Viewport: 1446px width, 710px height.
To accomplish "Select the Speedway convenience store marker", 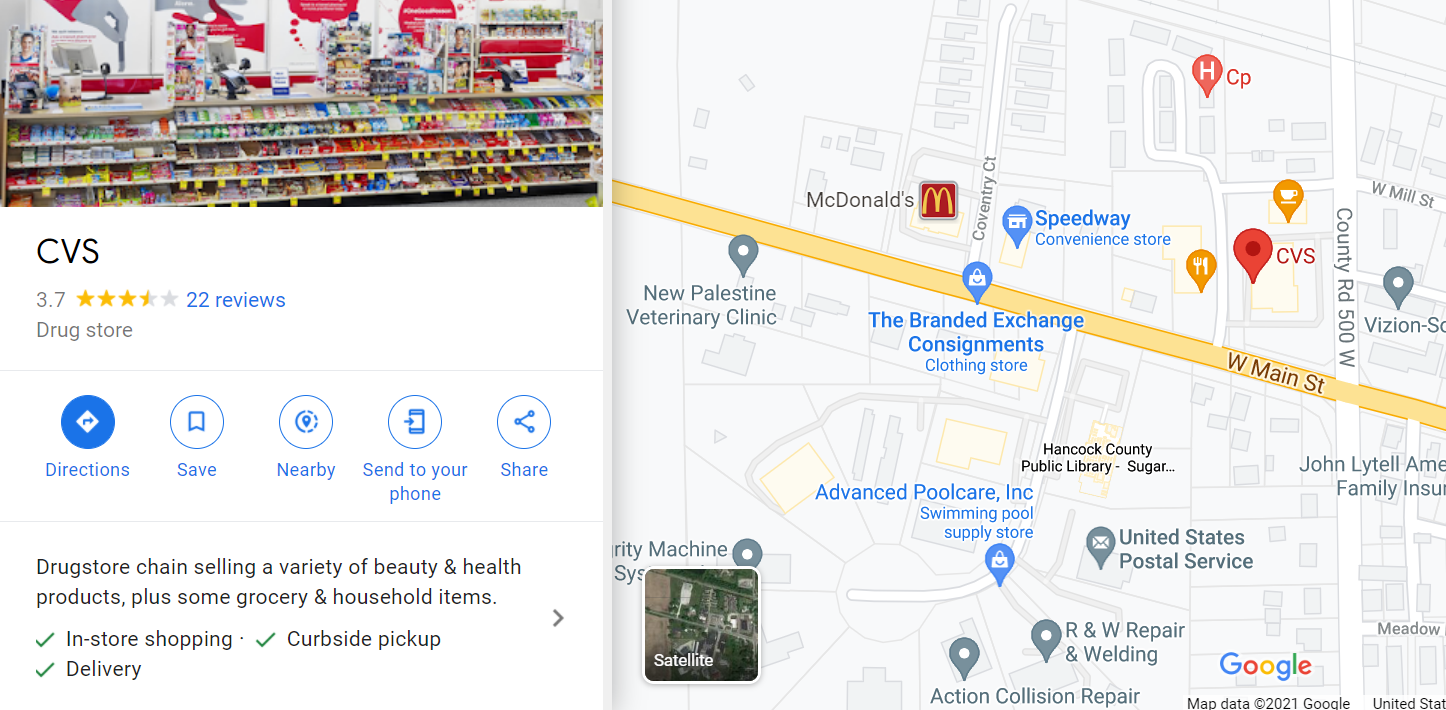I will pyautogui.click(x=1017, y=226).
